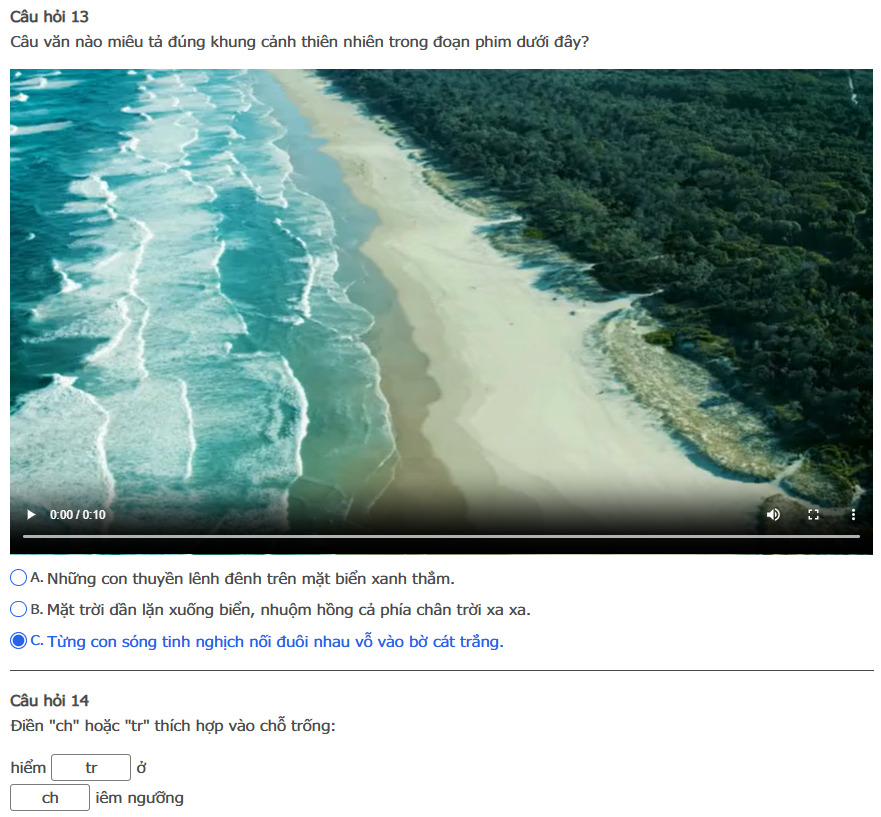
Task: Click the 'Câu hỏi 13' heading
Action: click(49, 17)
